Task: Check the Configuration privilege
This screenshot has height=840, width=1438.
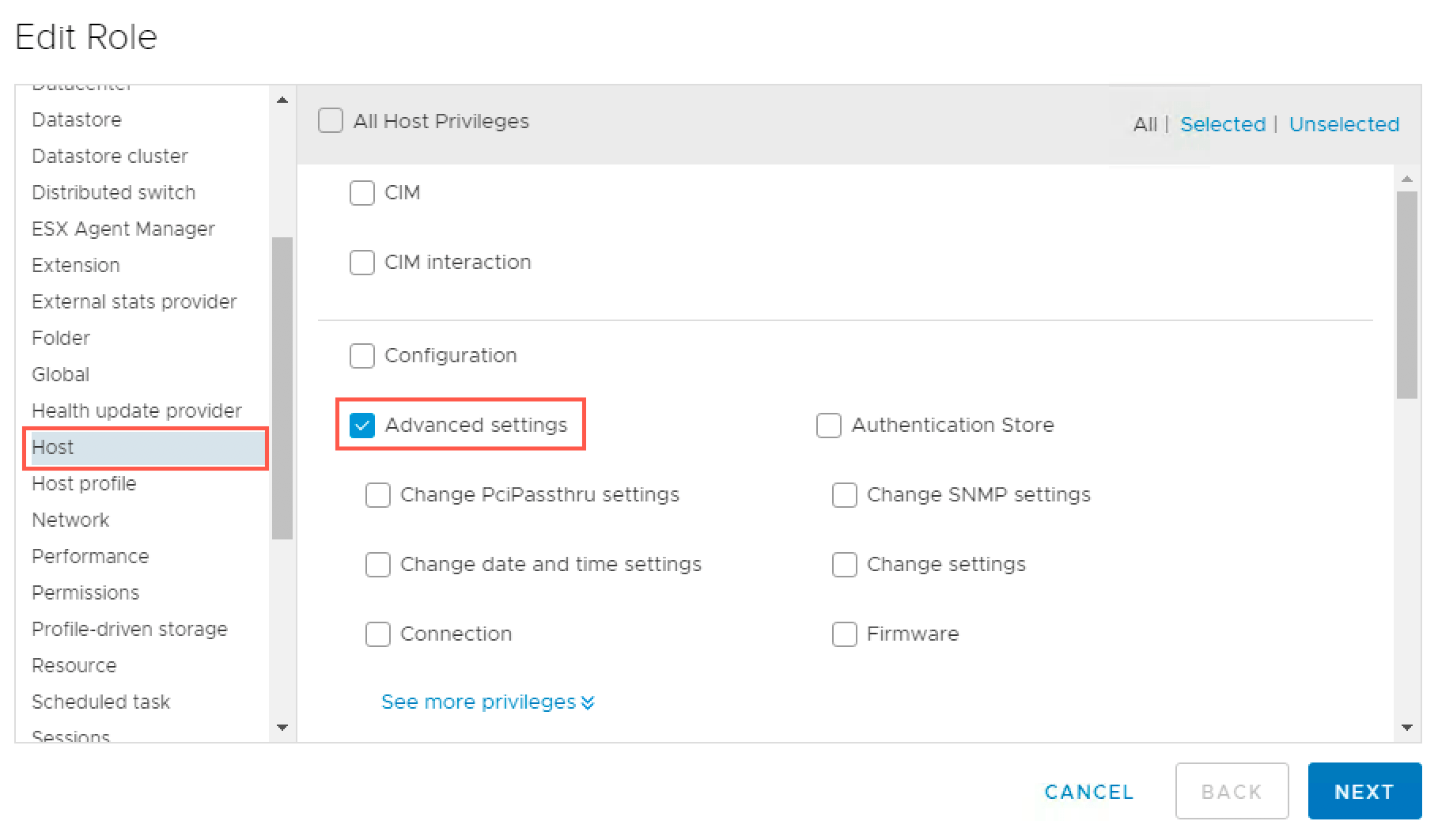Action: 361,356
